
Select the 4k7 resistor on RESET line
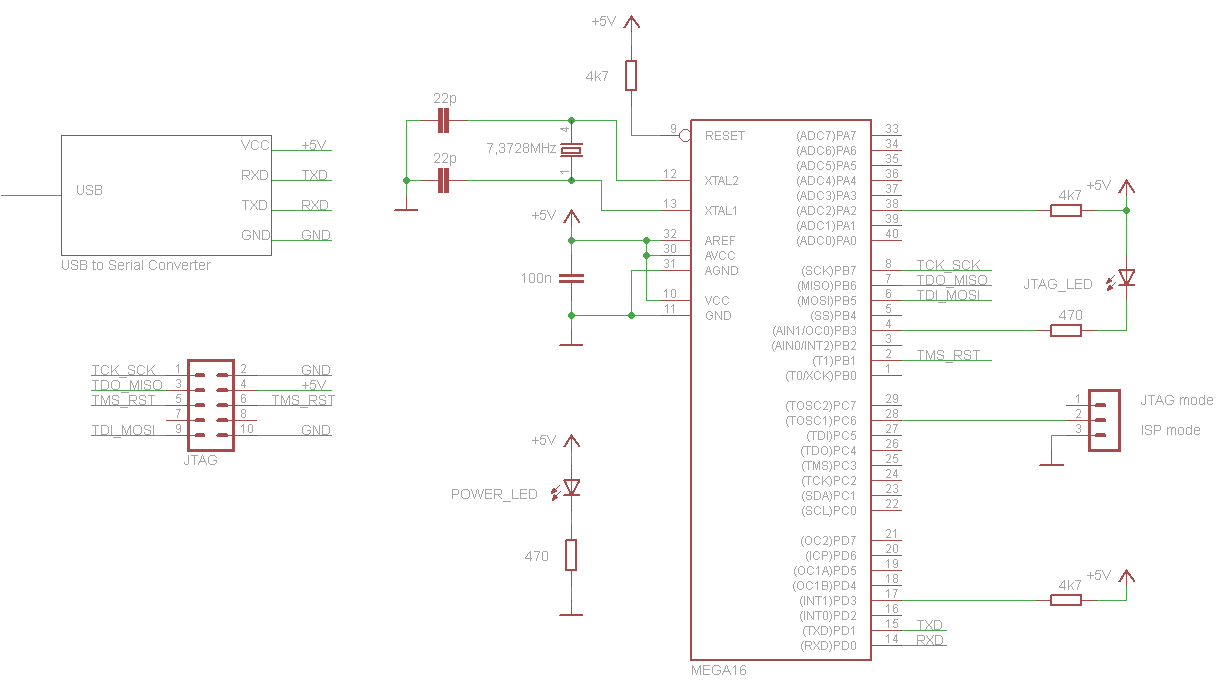(631, 76)
